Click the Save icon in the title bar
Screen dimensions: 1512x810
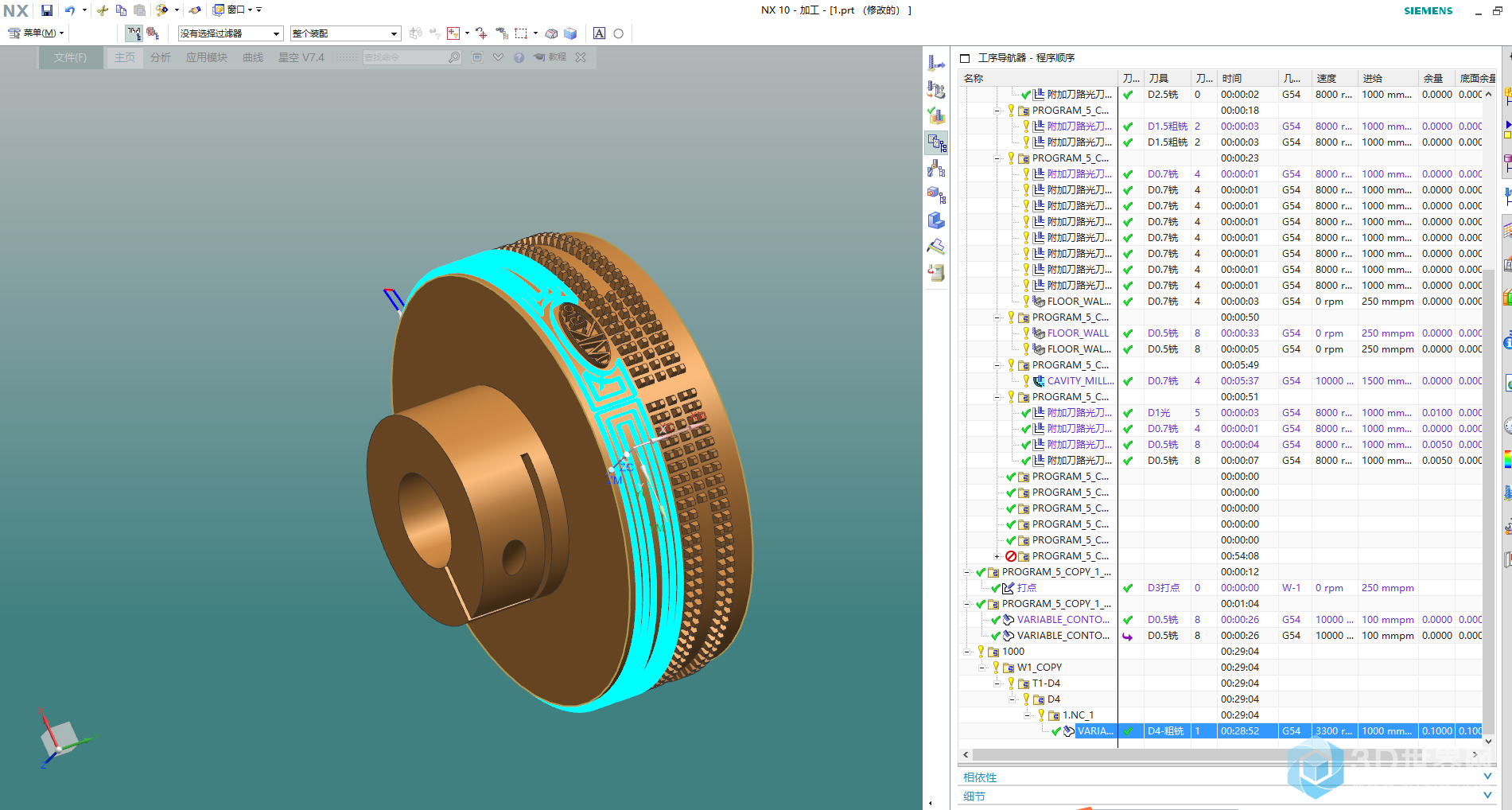tap(47, 10)
